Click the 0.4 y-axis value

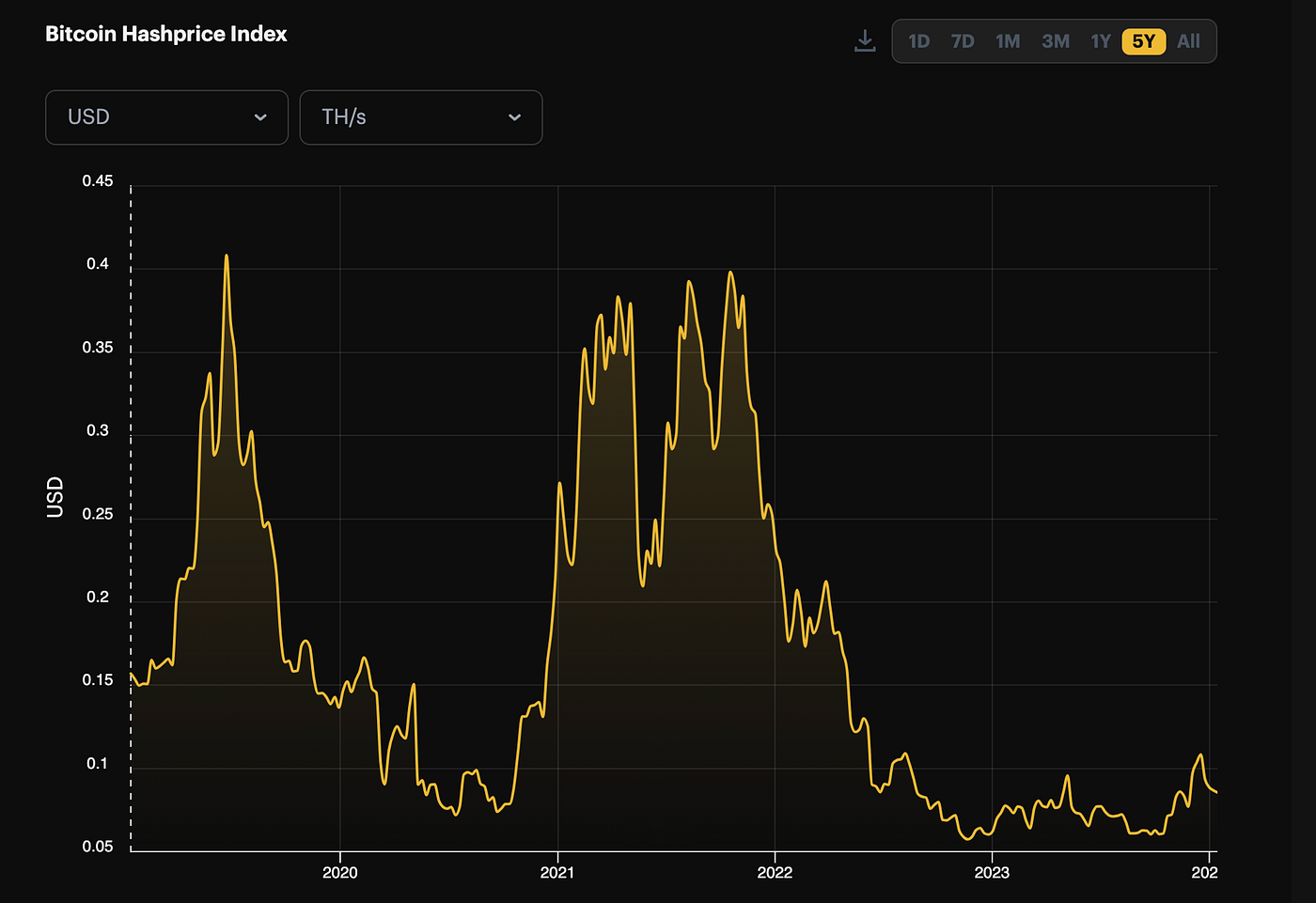coord(98,264)
